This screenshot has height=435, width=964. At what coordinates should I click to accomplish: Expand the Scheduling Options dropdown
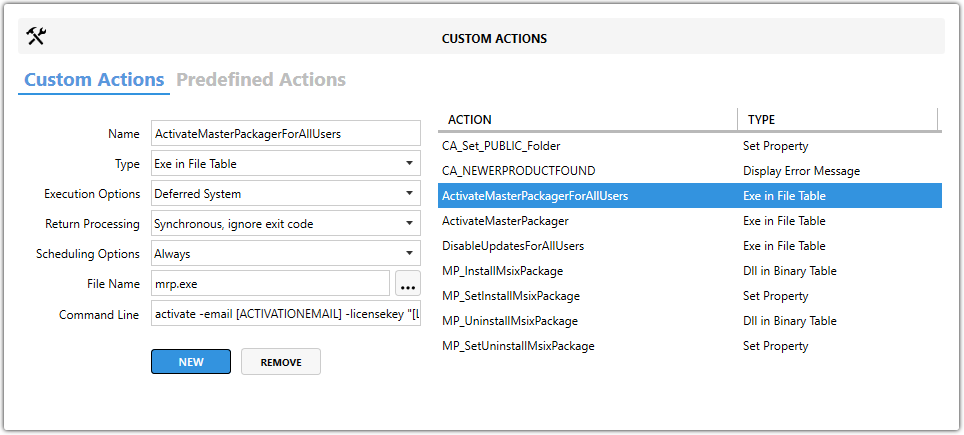point(286,254)
